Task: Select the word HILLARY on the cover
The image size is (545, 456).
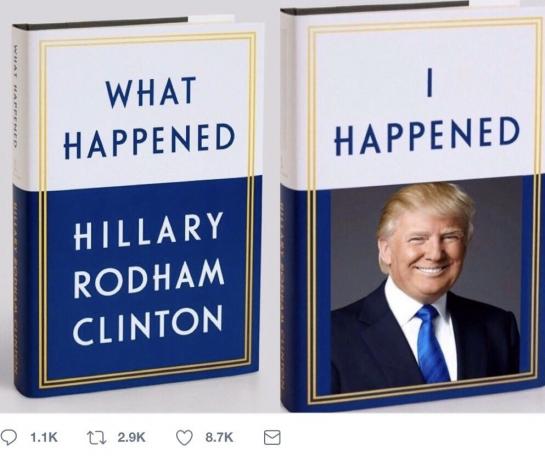Action: point(148,230)
